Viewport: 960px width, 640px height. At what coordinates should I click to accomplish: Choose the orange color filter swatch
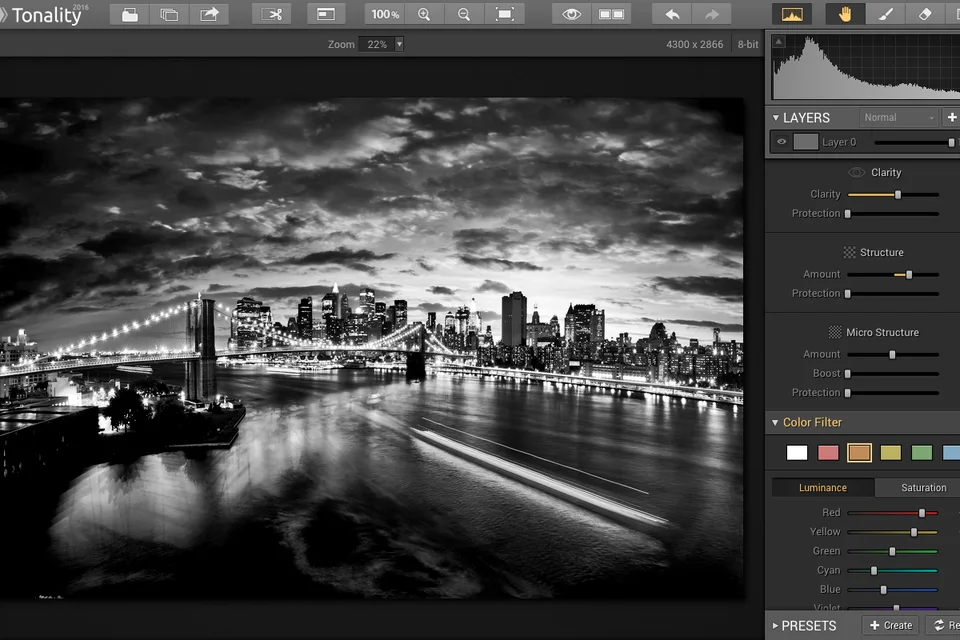click(860, 453)
